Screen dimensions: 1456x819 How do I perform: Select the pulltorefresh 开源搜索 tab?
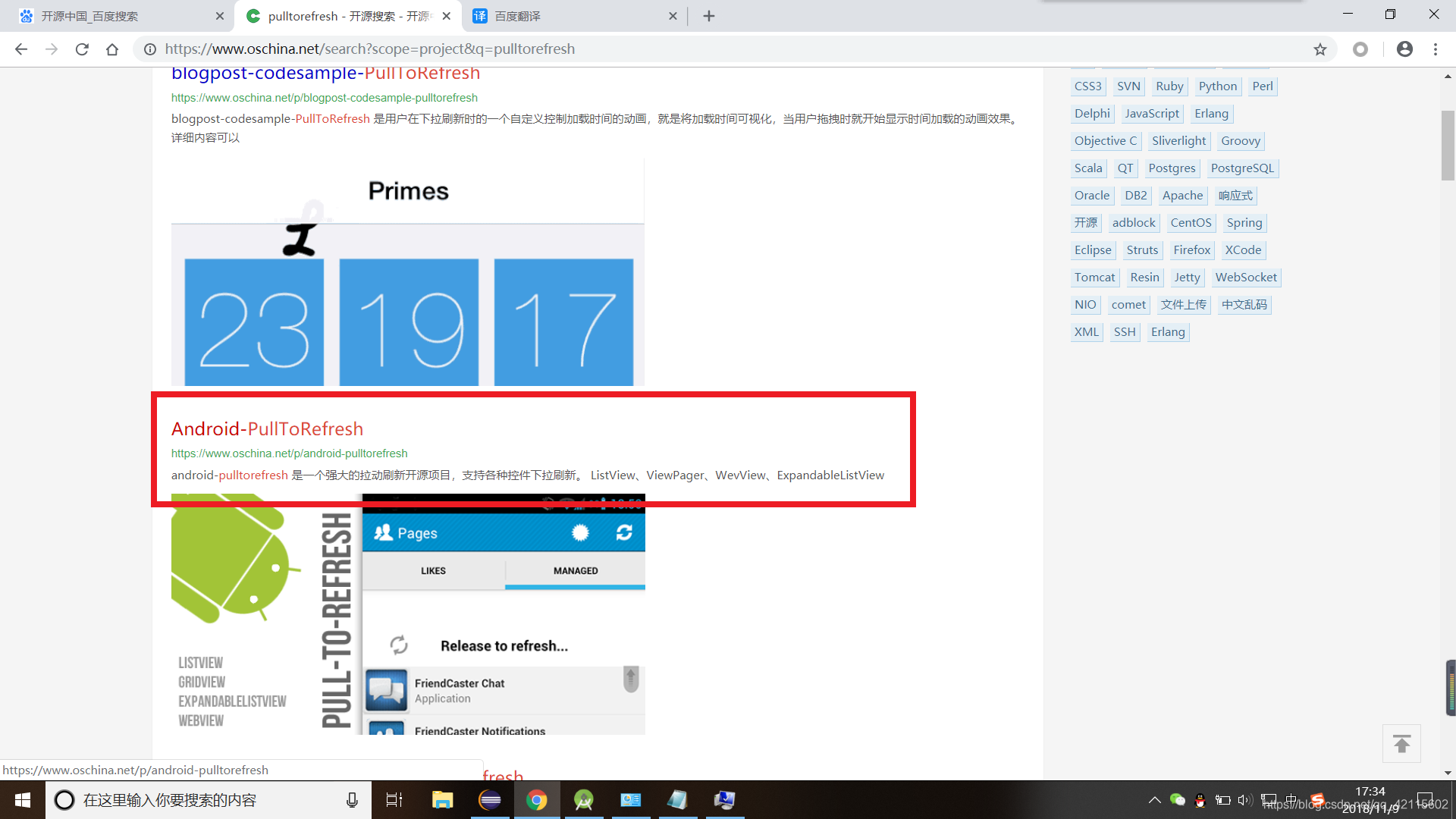(349, 16)
